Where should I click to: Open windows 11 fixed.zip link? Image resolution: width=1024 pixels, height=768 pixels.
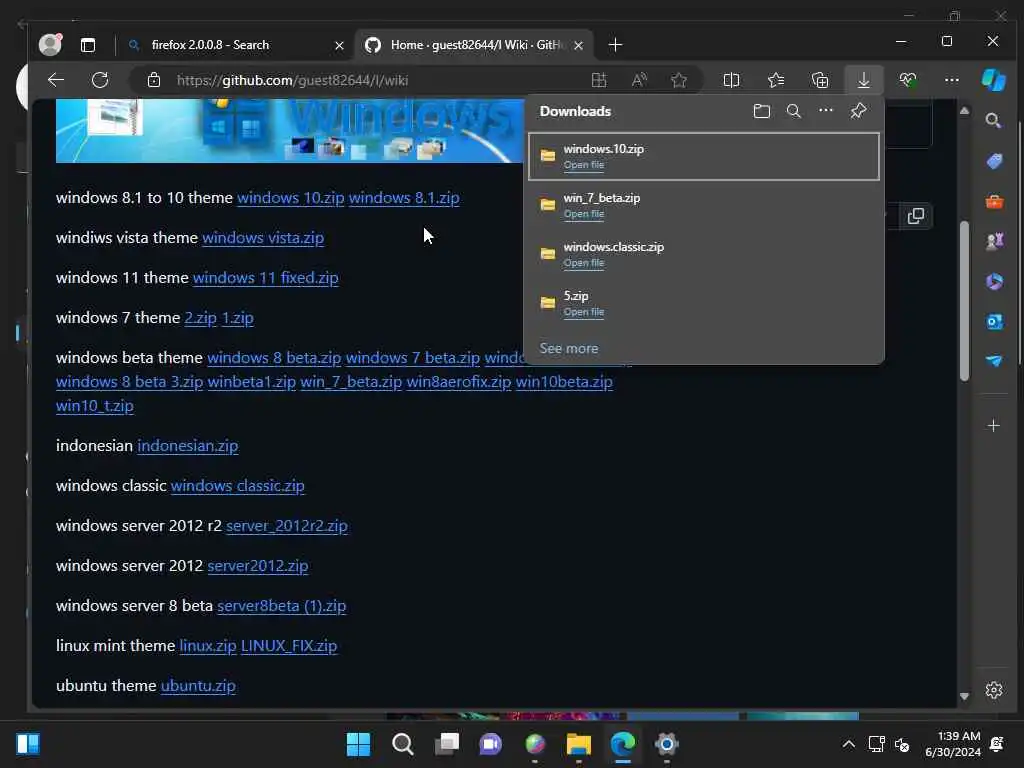tap(266, 278)
